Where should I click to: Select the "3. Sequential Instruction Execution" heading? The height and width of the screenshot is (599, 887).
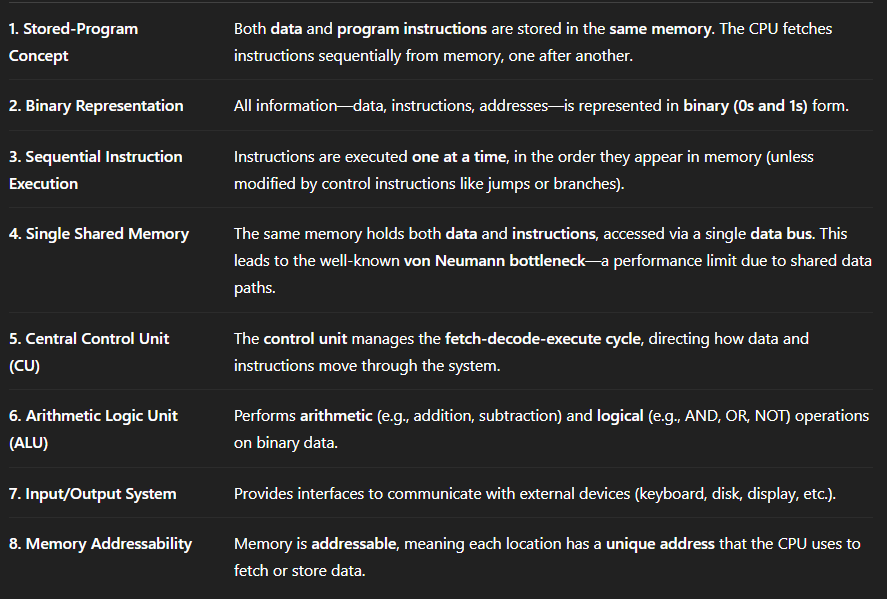pos(95,170)
